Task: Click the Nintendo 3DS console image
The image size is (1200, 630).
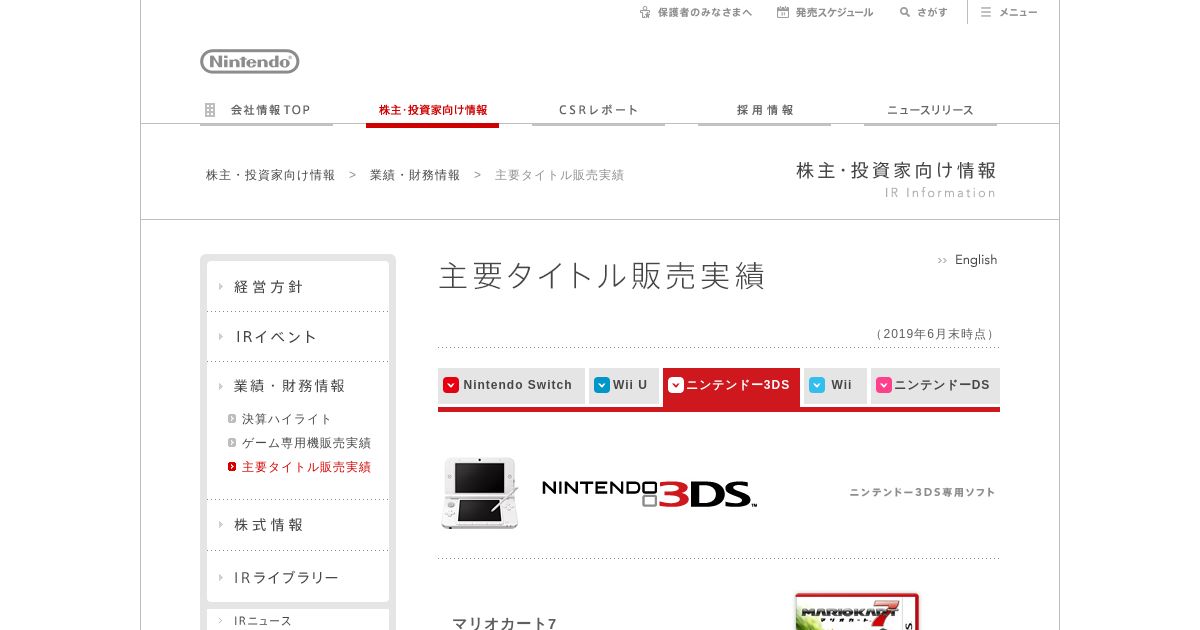Action: [x=481, y=492]
